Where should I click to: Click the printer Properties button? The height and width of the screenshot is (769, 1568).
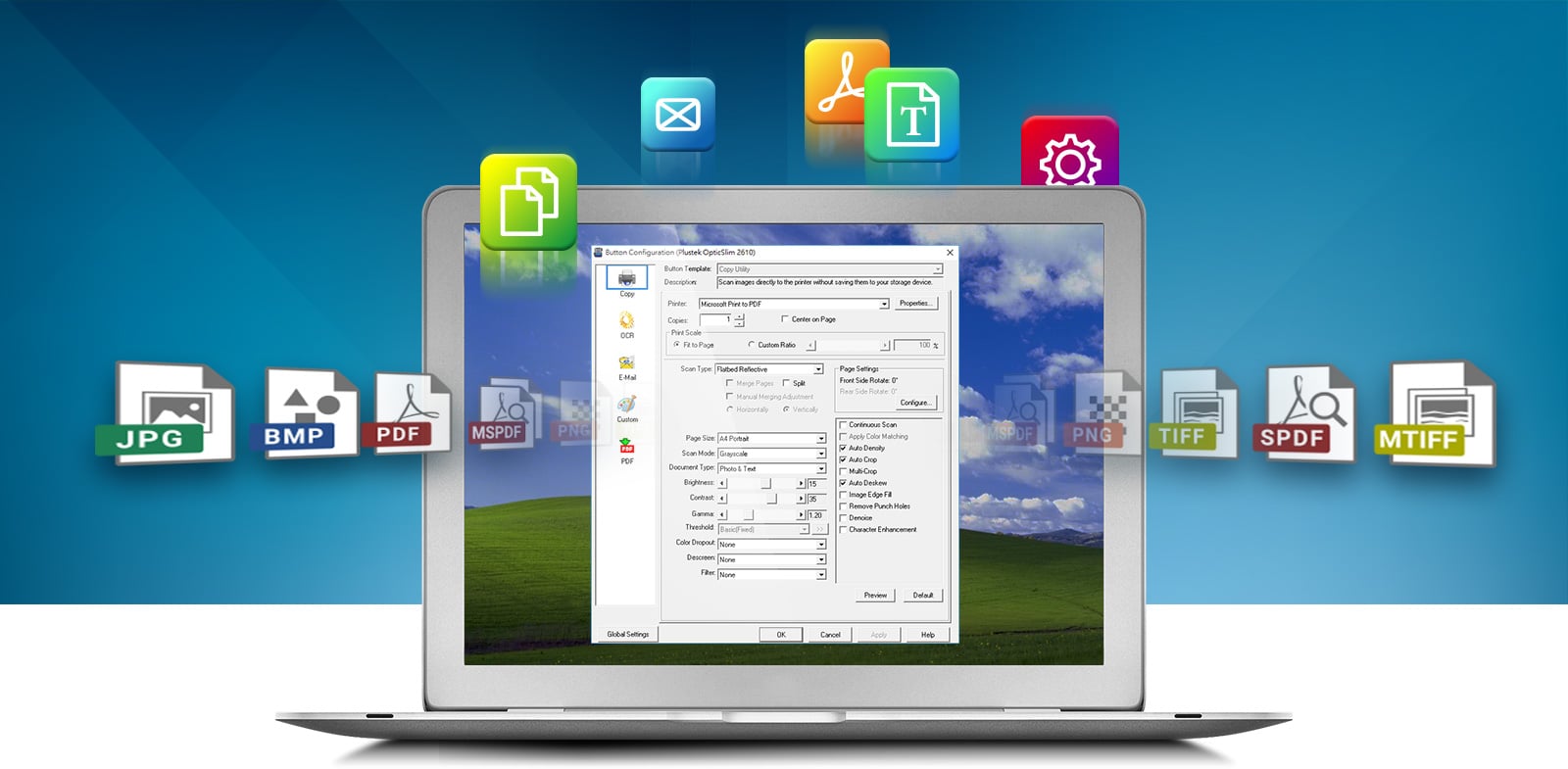[915, 304]
